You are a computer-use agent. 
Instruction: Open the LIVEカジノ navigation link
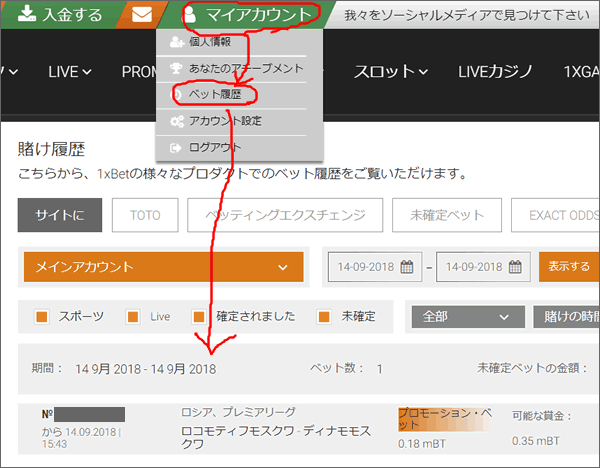(x=495, y=72)
